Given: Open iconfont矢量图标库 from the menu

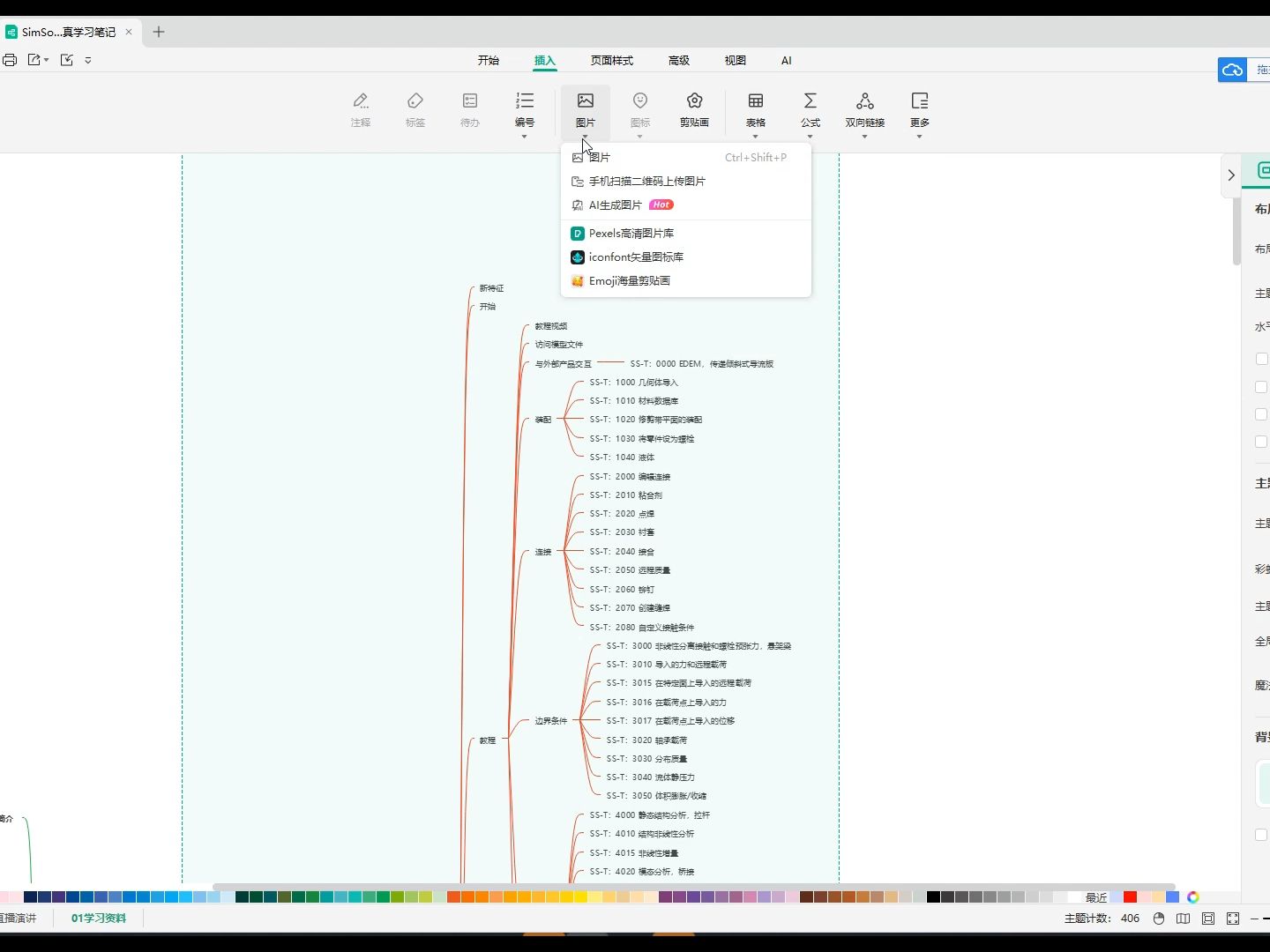Looking at the screenshot, I should (686, 257).
